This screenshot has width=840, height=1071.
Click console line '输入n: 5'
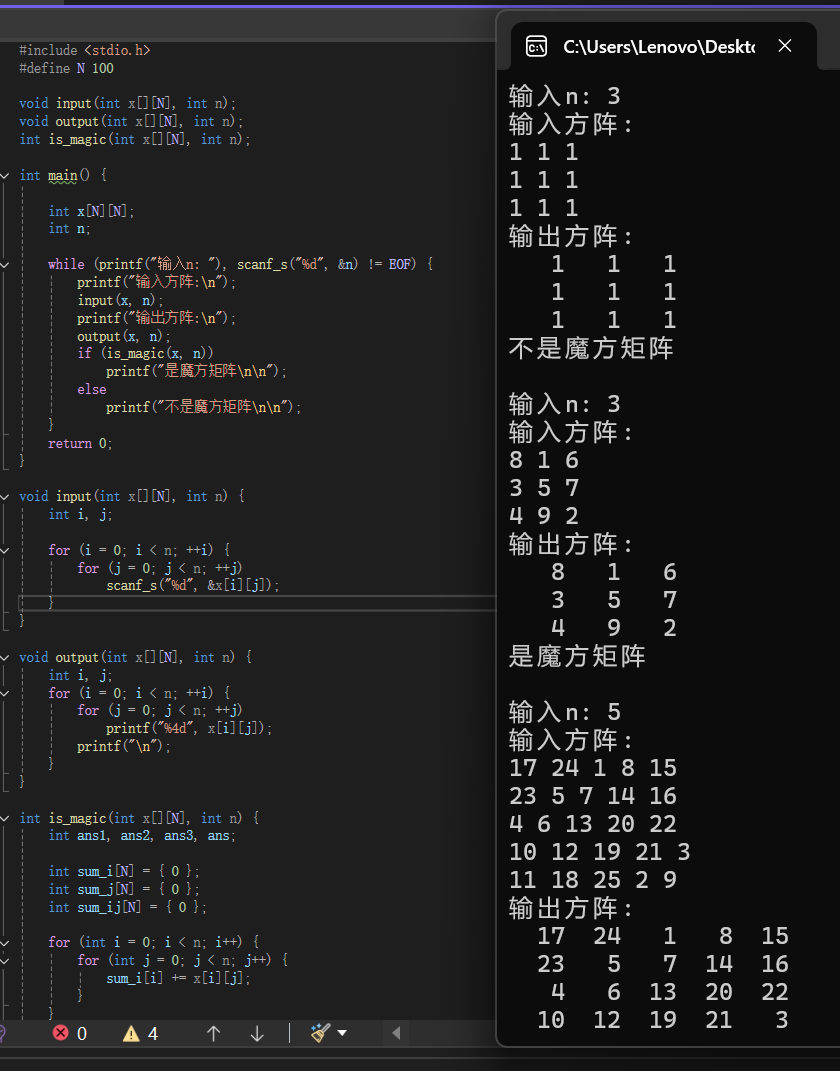pyautogui.click(x=565, y=712)
